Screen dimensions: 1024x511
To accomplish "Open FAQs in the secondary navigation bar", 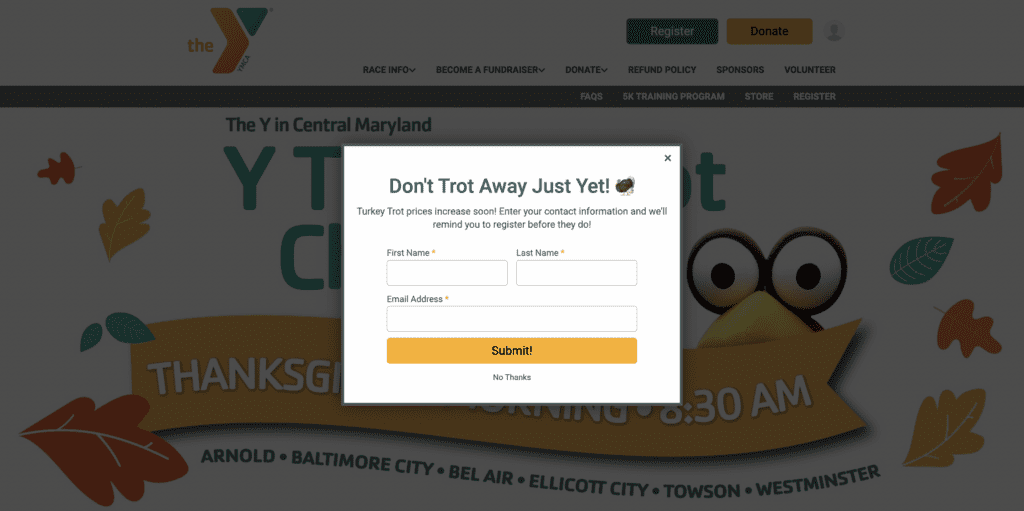I will (x=591, y=97).
